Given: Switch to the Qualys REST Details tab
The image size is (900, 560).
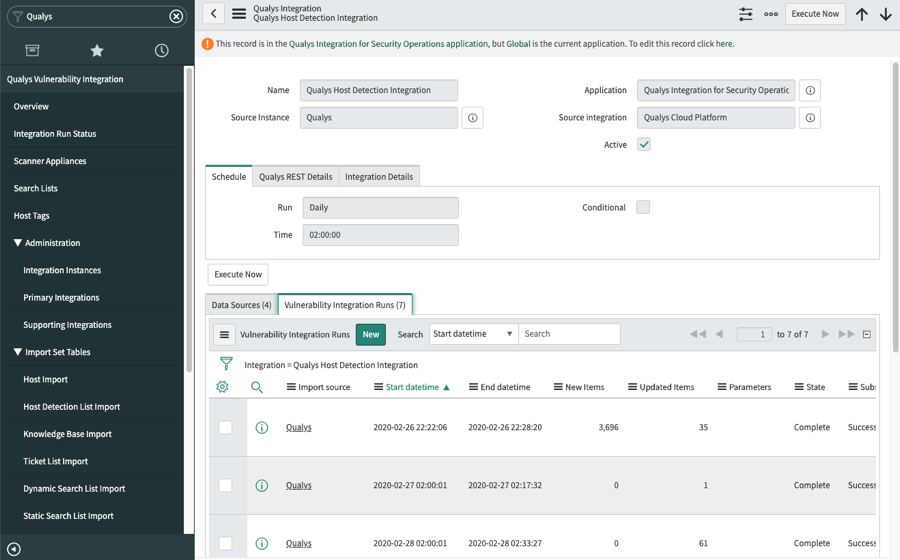Looking at the screenshot, I should (x=296, y=177).
